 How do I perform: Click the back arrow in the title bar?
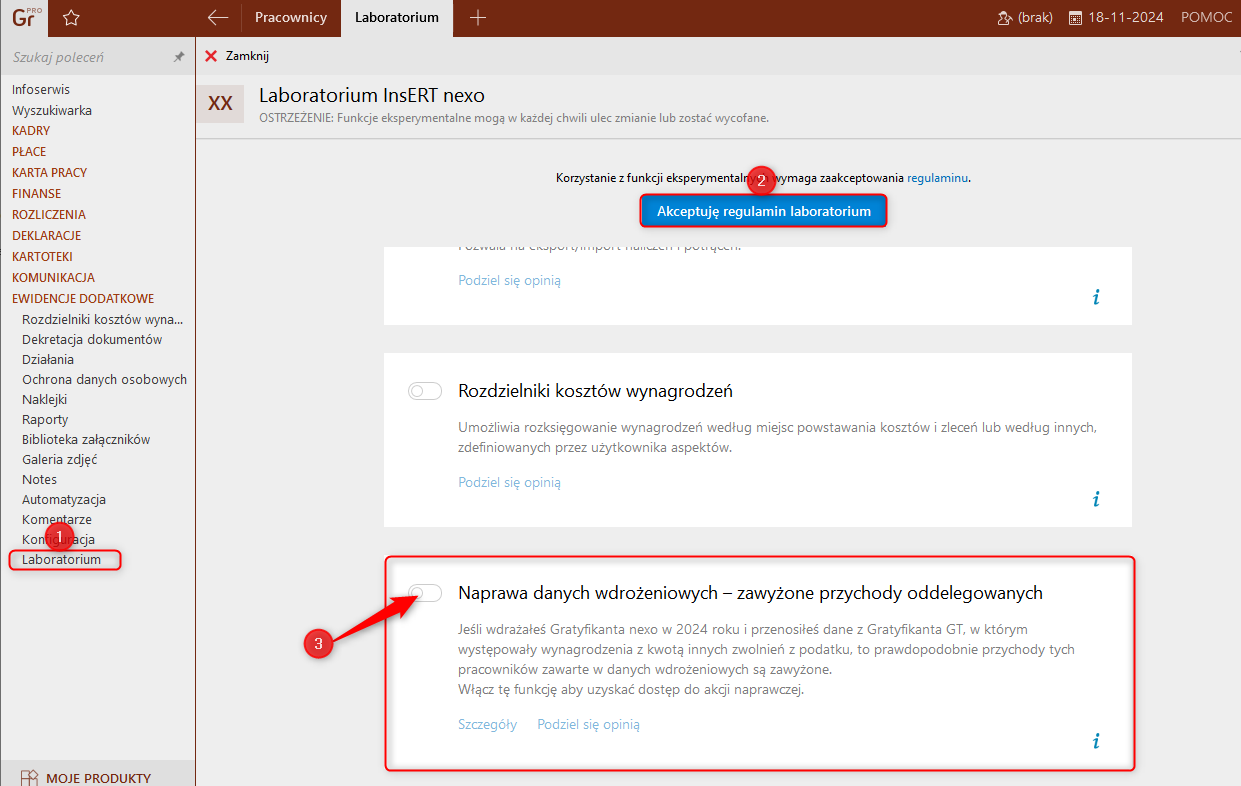click(218, 17)
